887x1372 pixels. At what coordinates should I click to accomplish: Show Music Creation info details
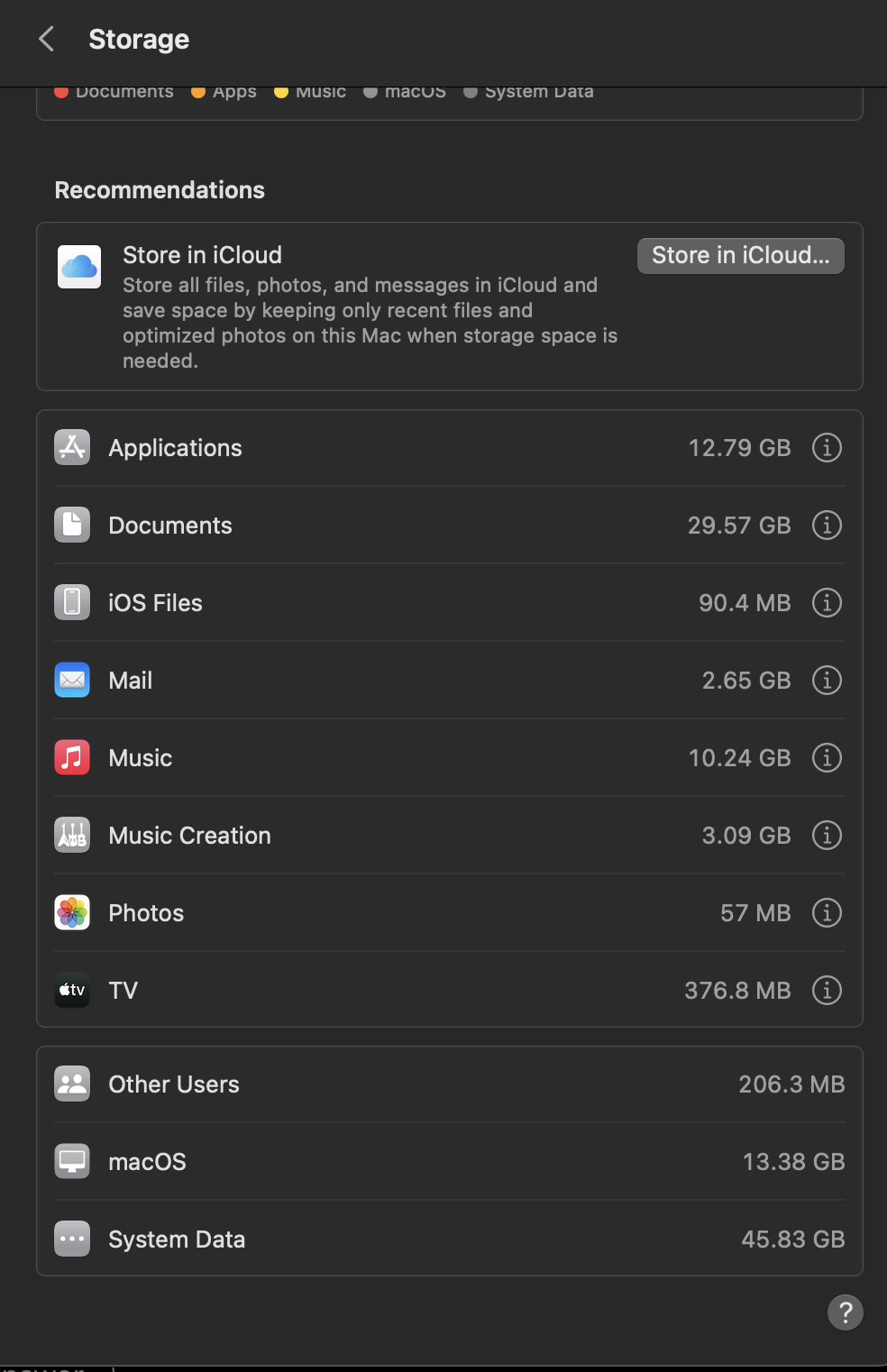click(827, 836)
